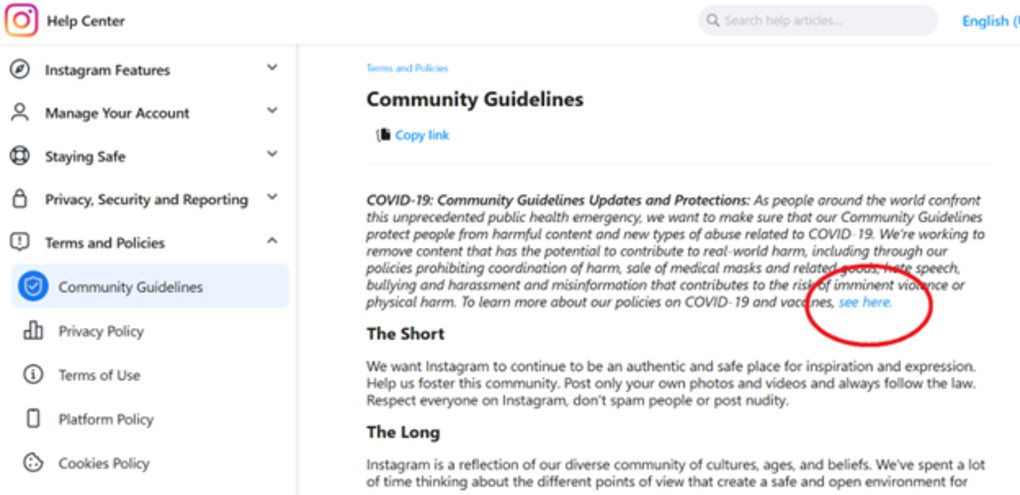Viewport: 1020px width, 495px height.
Task: Open the Cookies Policy page
Action: click(x=104, y=463)
